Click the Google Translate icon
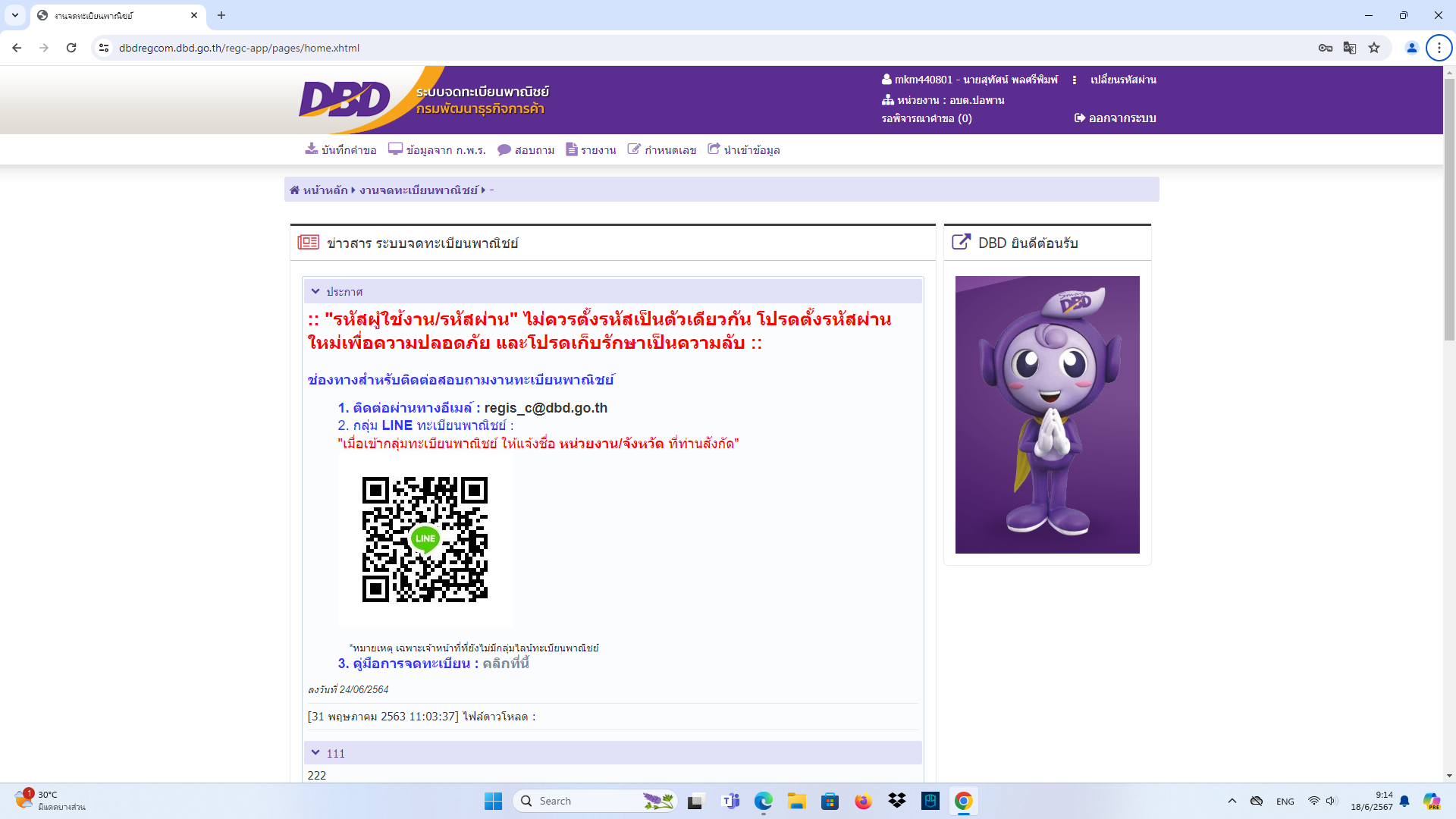The image size is (1456, 819). [x=1350, y=48]
